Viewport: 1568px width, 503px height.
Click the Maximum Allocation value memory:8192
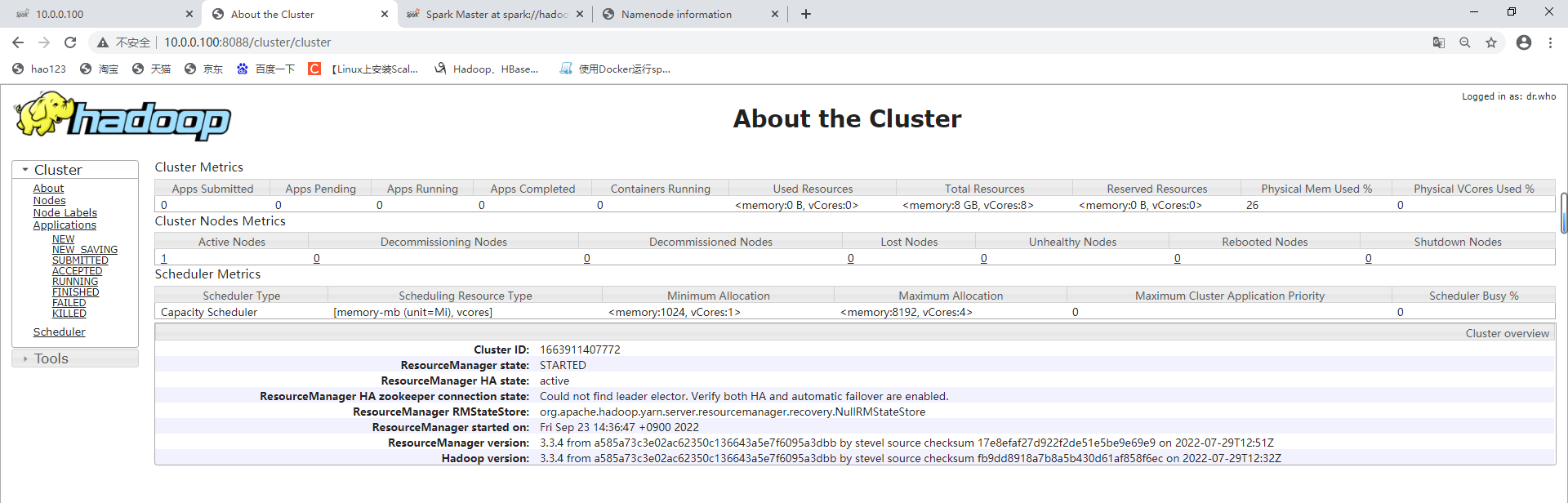tap(906, 313)
